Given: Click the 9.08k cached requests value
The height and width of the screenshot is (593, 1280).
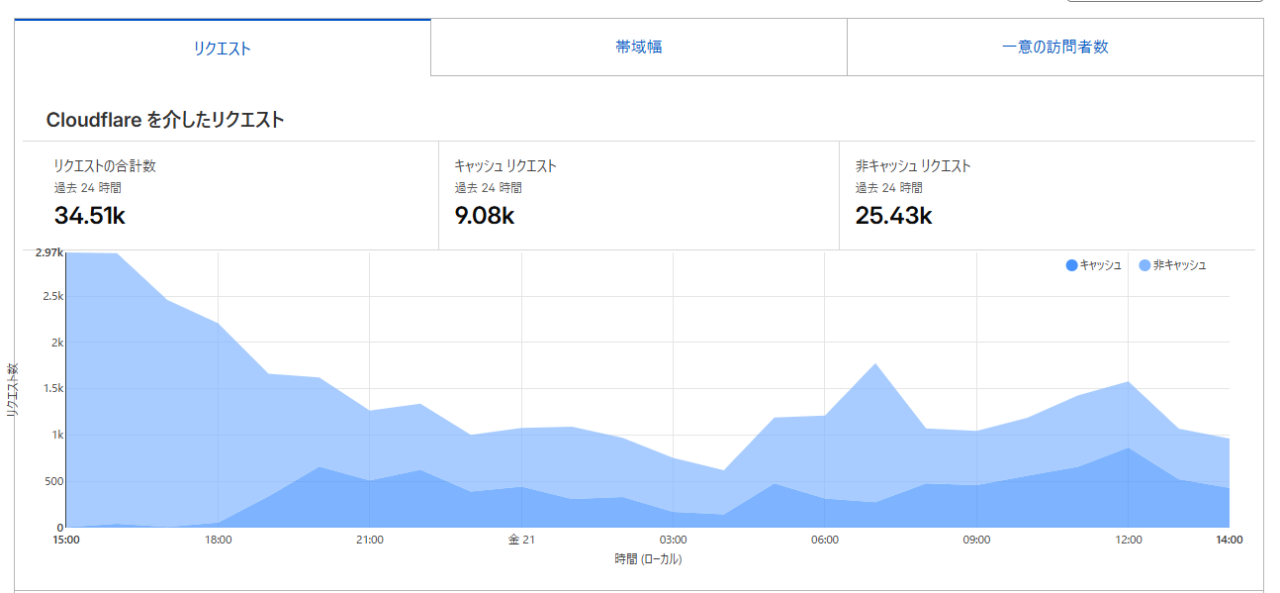Looking at the screenshot, I should click(x=484, y=215).
